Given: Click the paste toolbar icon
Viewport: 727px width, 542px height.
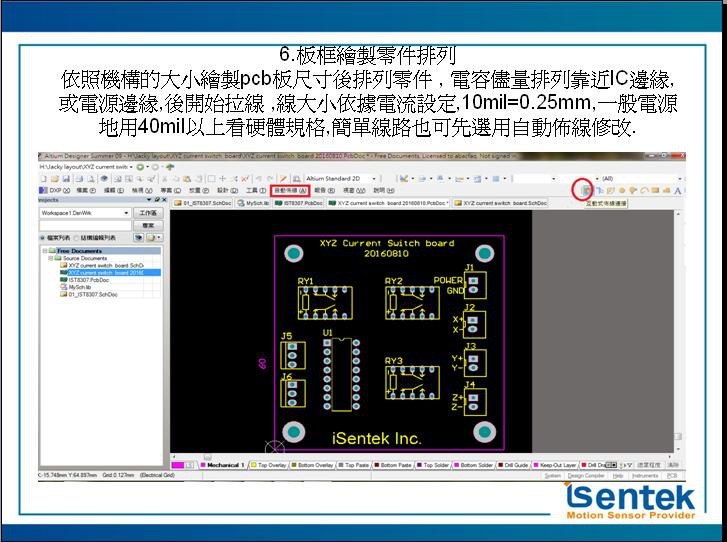Looking at the screenshot, I should click(x=187, y=179).
